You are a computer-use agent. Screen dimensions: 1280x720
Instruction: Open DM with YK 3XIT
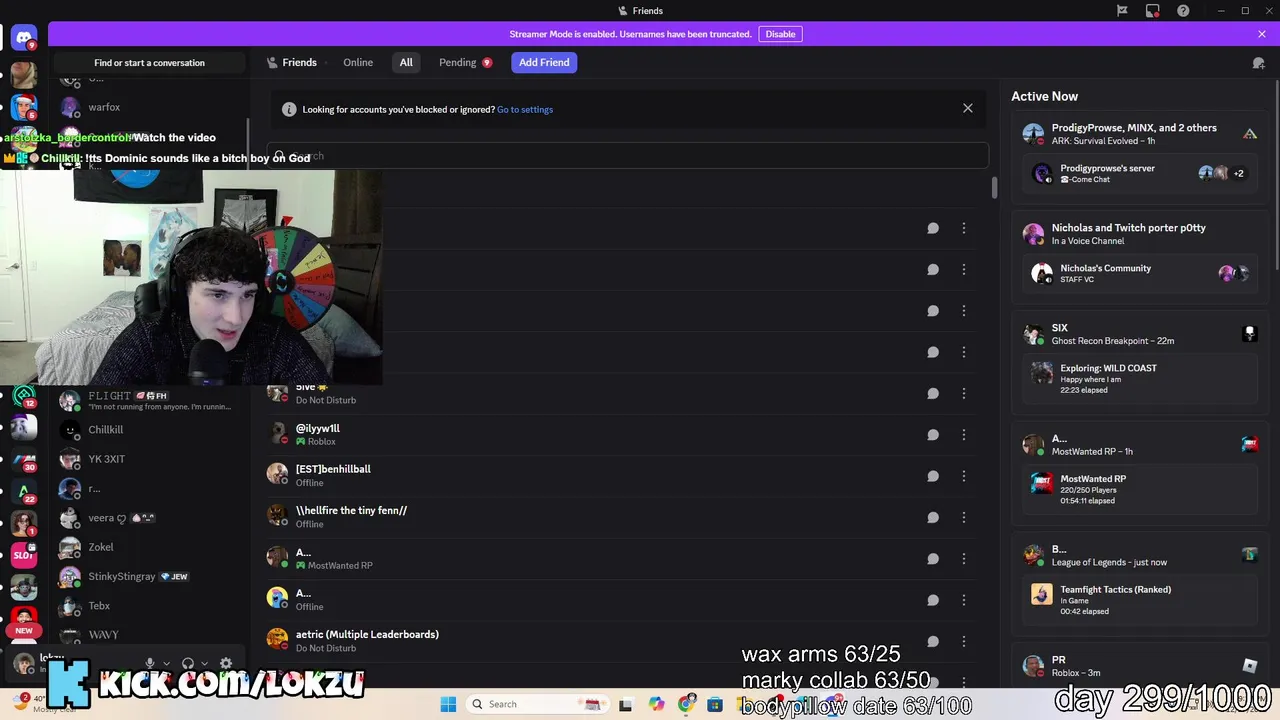point(150,459)
